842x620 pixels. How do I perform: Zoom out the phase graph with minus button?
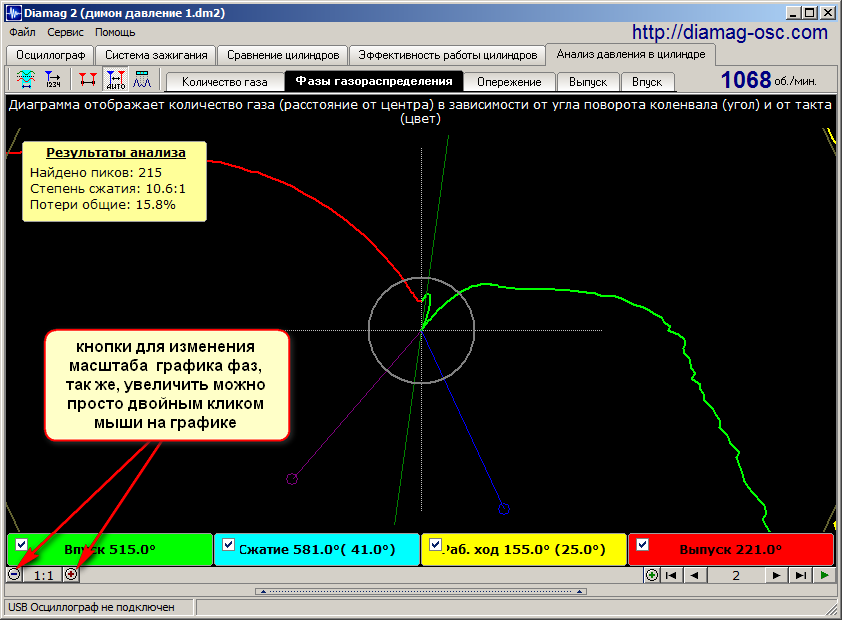pyautogui.click(x=14, y=575)
